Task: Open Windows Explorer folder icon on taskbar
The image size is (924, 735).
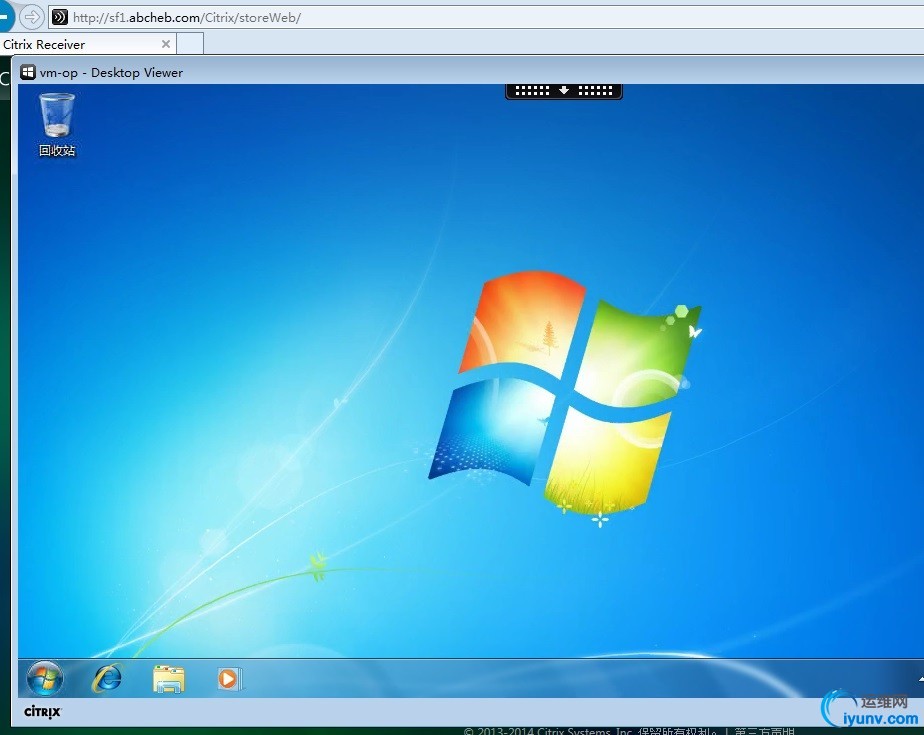Action: click(168, 678)
